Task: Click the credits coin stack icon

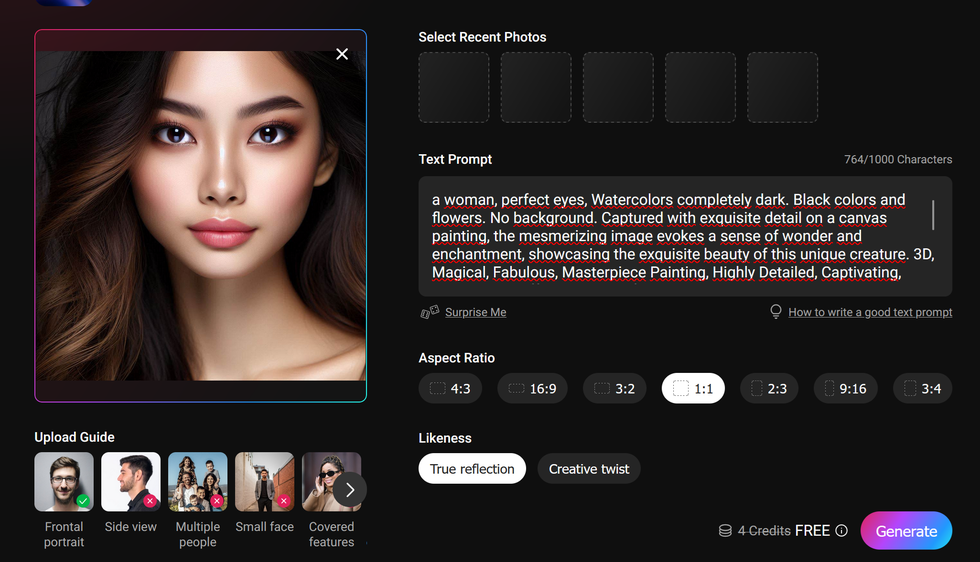Action: coord(725,531)
